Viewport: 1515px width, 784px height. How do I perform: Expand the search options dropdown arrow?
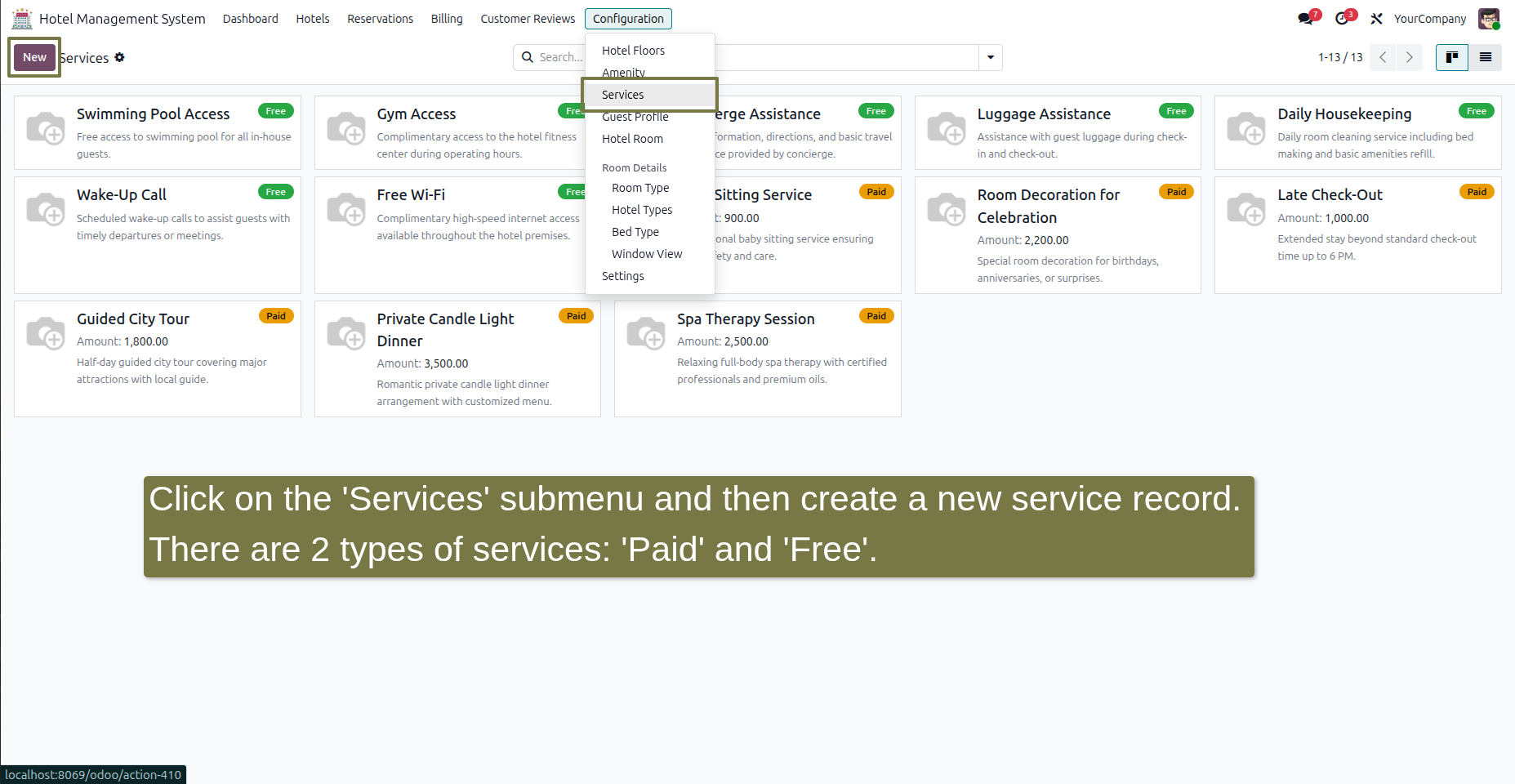pos(991,57)
